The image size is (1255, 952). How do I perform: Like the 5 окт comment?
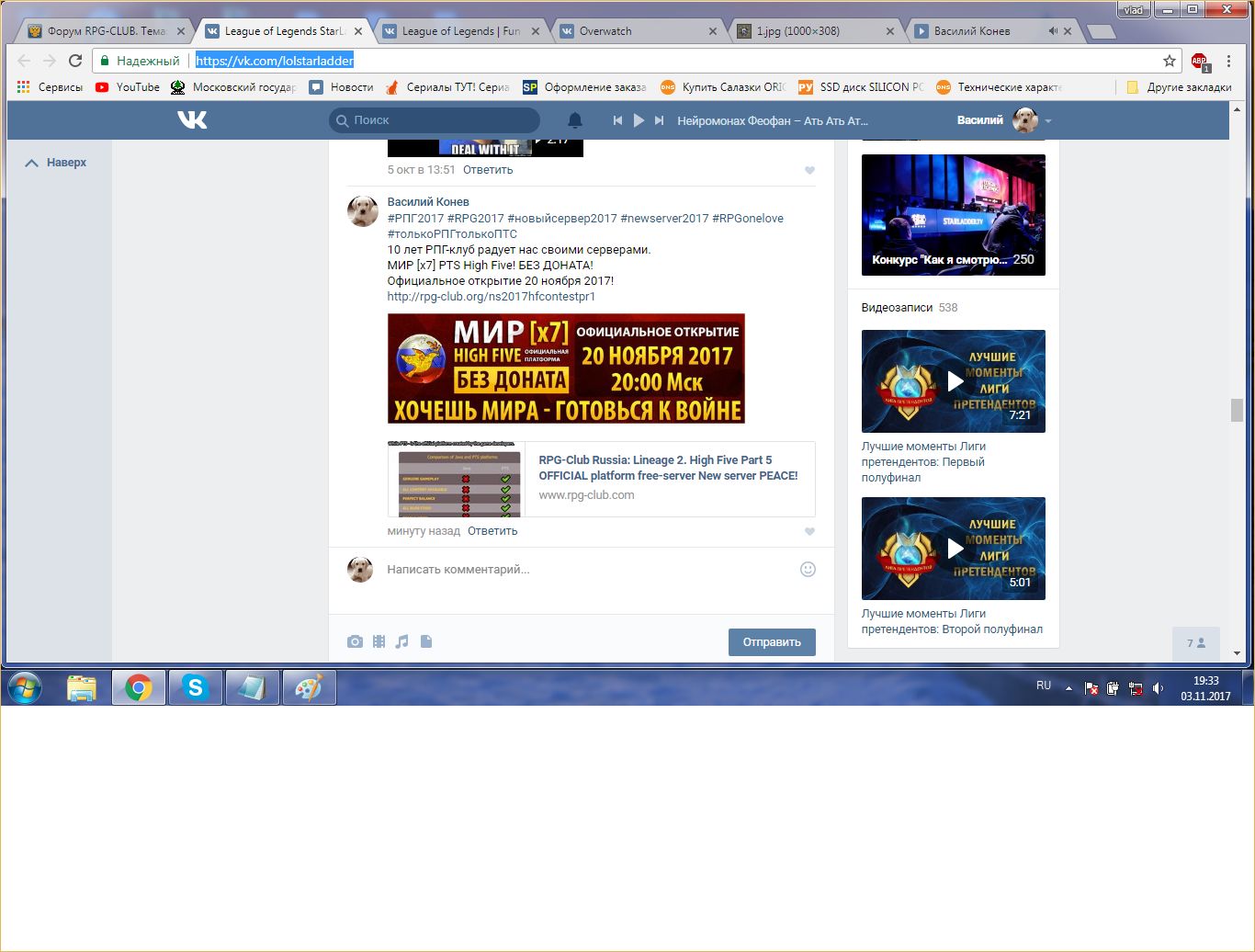click(809, 170)
